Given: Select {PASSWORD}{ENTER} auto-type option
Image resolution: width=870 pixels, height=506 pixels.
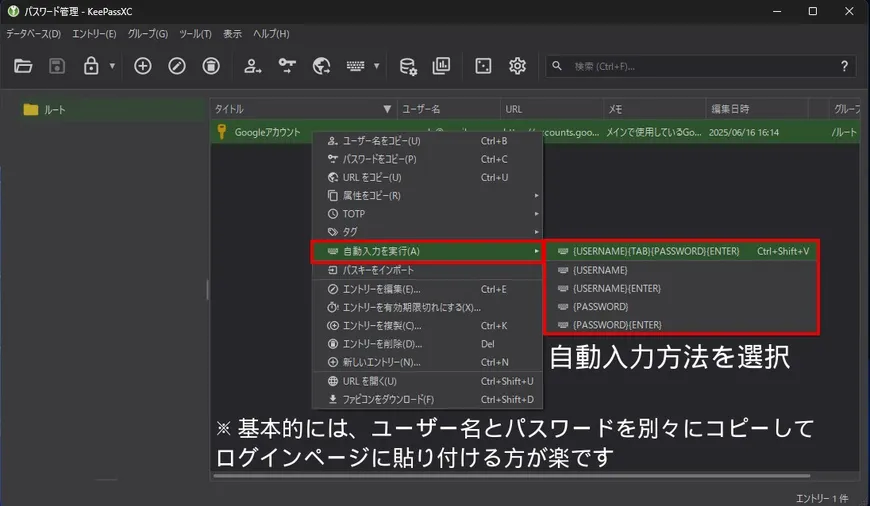Looking at the screenshot, I should (682, 325).
